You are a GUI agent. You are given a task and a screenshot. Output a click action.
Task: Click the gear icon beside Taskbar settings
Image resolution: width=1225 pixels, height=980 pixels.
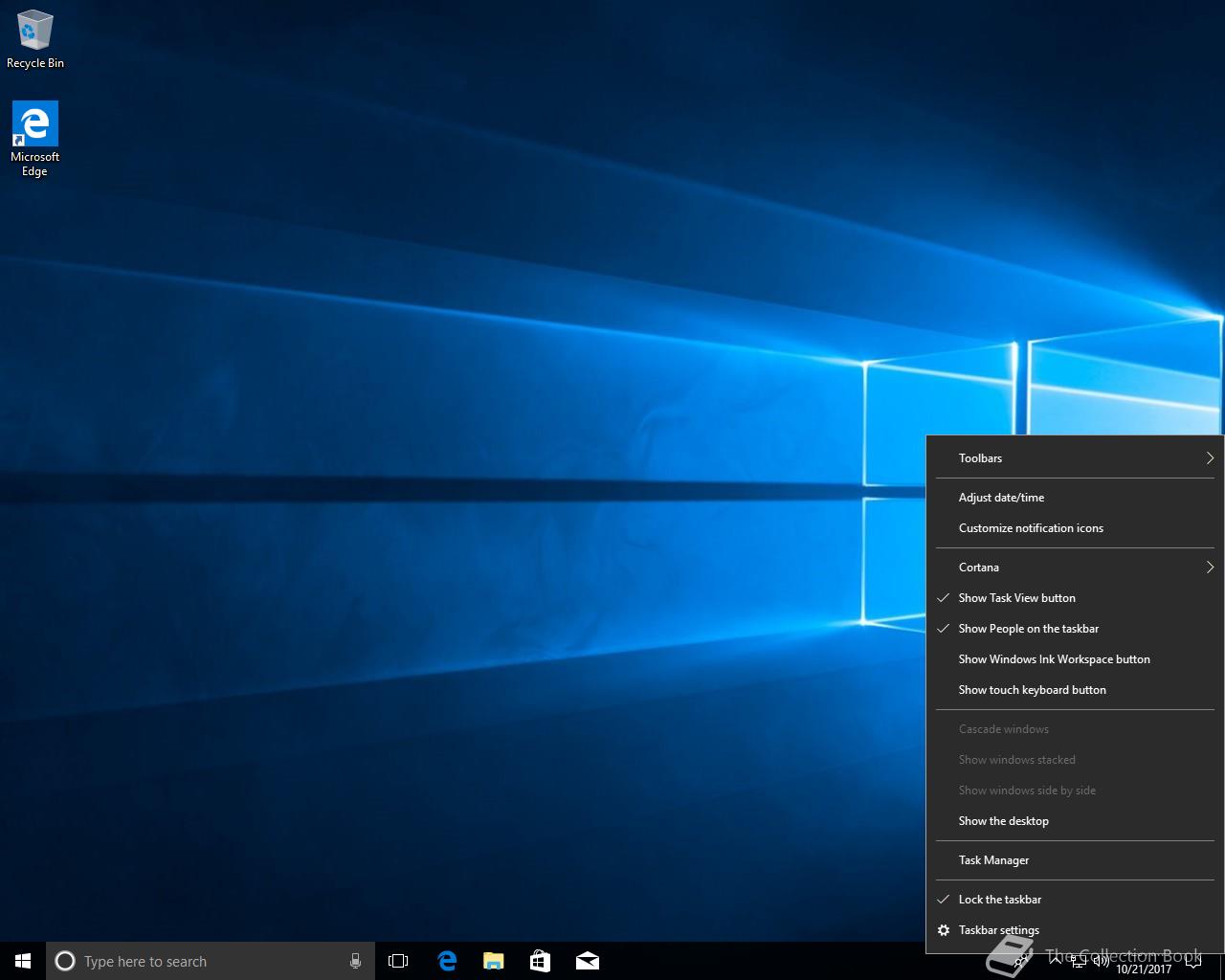(x=944, y=930)
